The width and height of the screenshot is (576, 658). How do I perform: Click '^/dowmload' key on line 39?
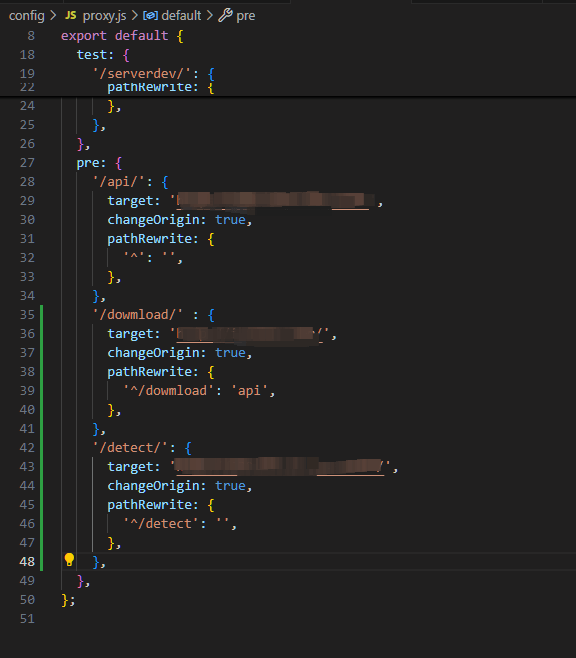[168, 391]
